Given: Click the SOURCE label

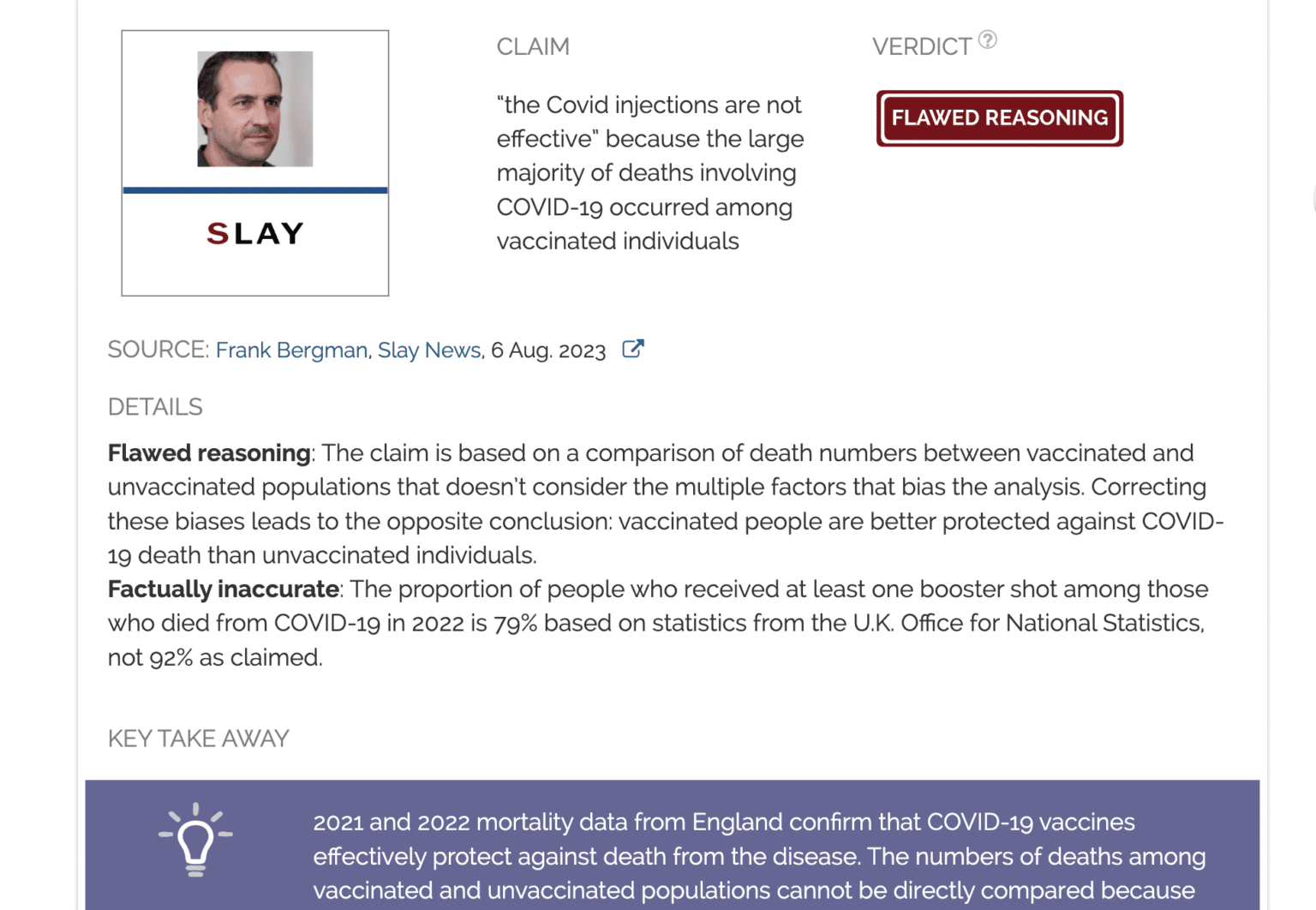Looking at the screenshot, I should (158, 350).
